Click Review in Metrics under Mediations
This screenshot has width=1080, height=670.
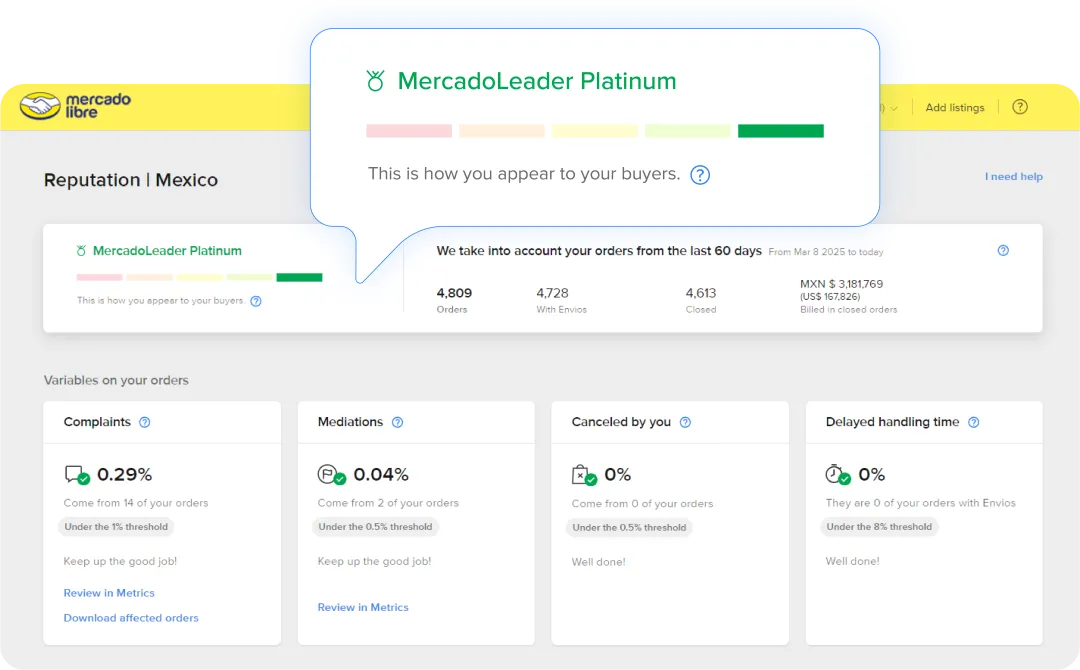363,607
